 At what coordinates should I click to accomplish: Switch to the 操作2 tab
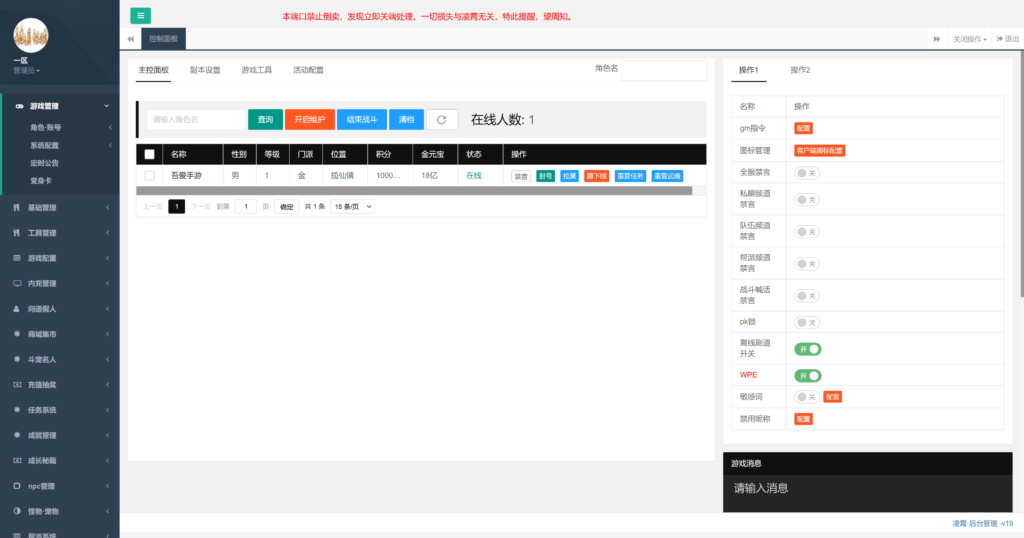pyautogui.click(x=800, y=70)
